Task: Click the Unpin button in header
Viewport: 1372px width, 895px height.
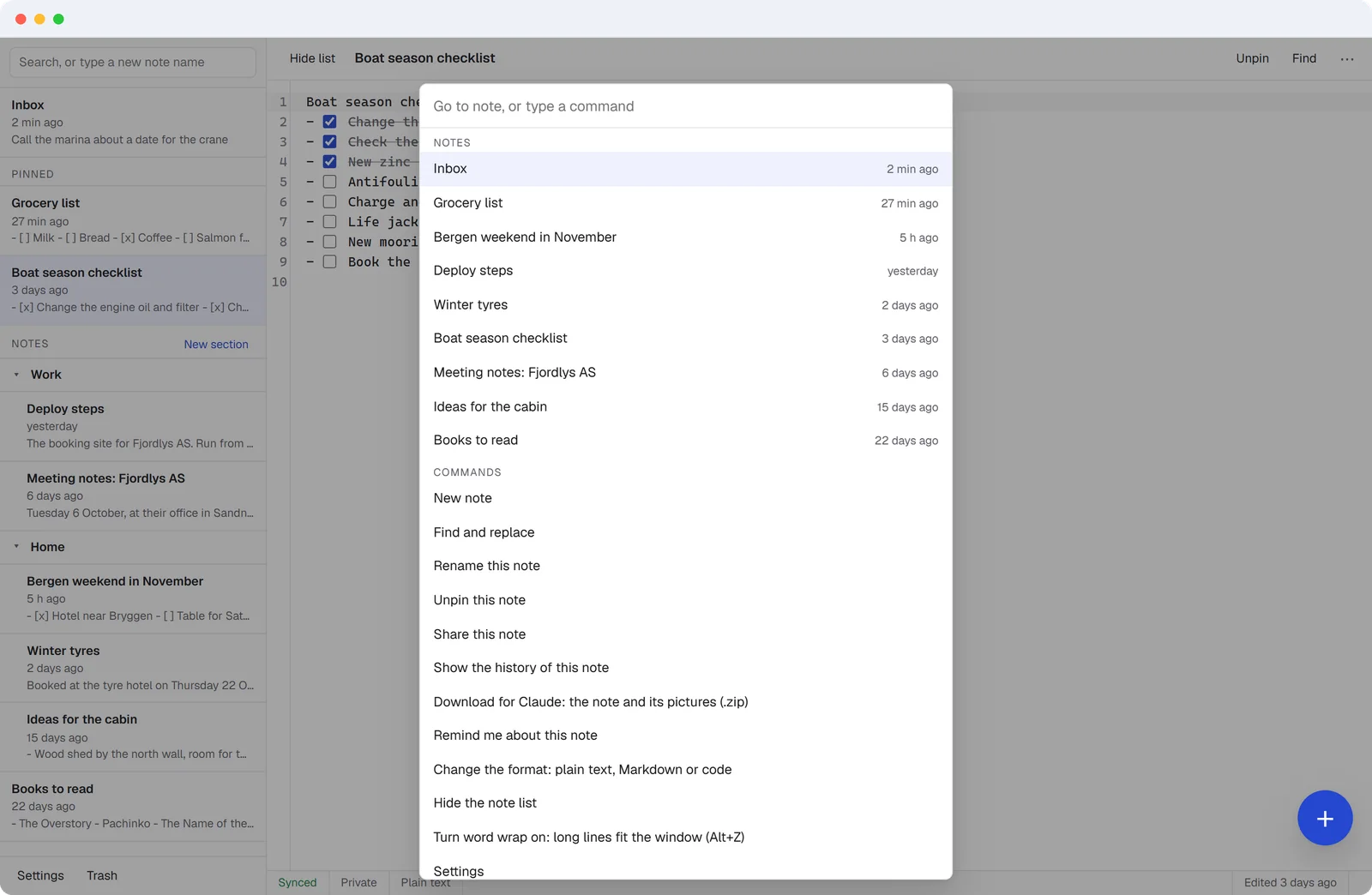Action: point(1252,58)
